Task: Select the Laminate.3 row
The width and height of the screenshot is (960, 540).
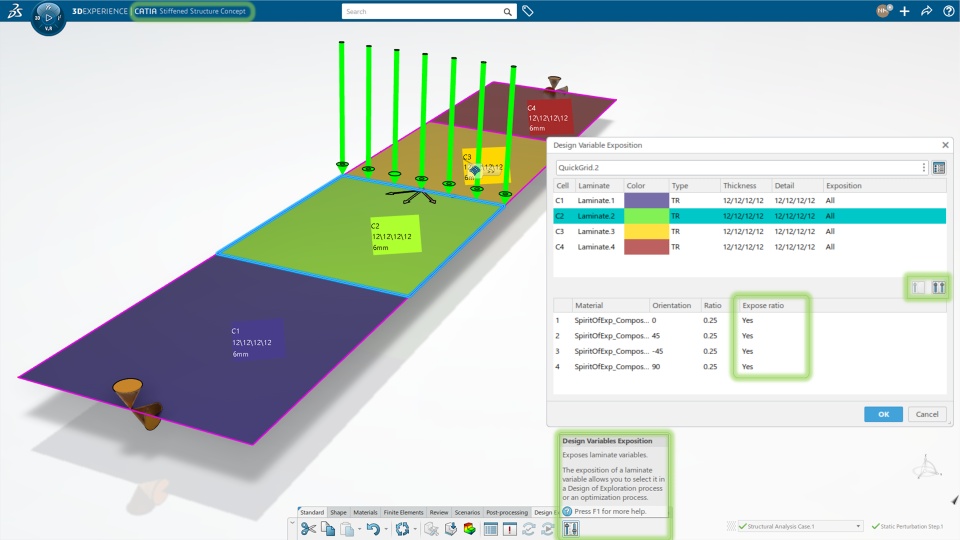Action: point(749,231)
